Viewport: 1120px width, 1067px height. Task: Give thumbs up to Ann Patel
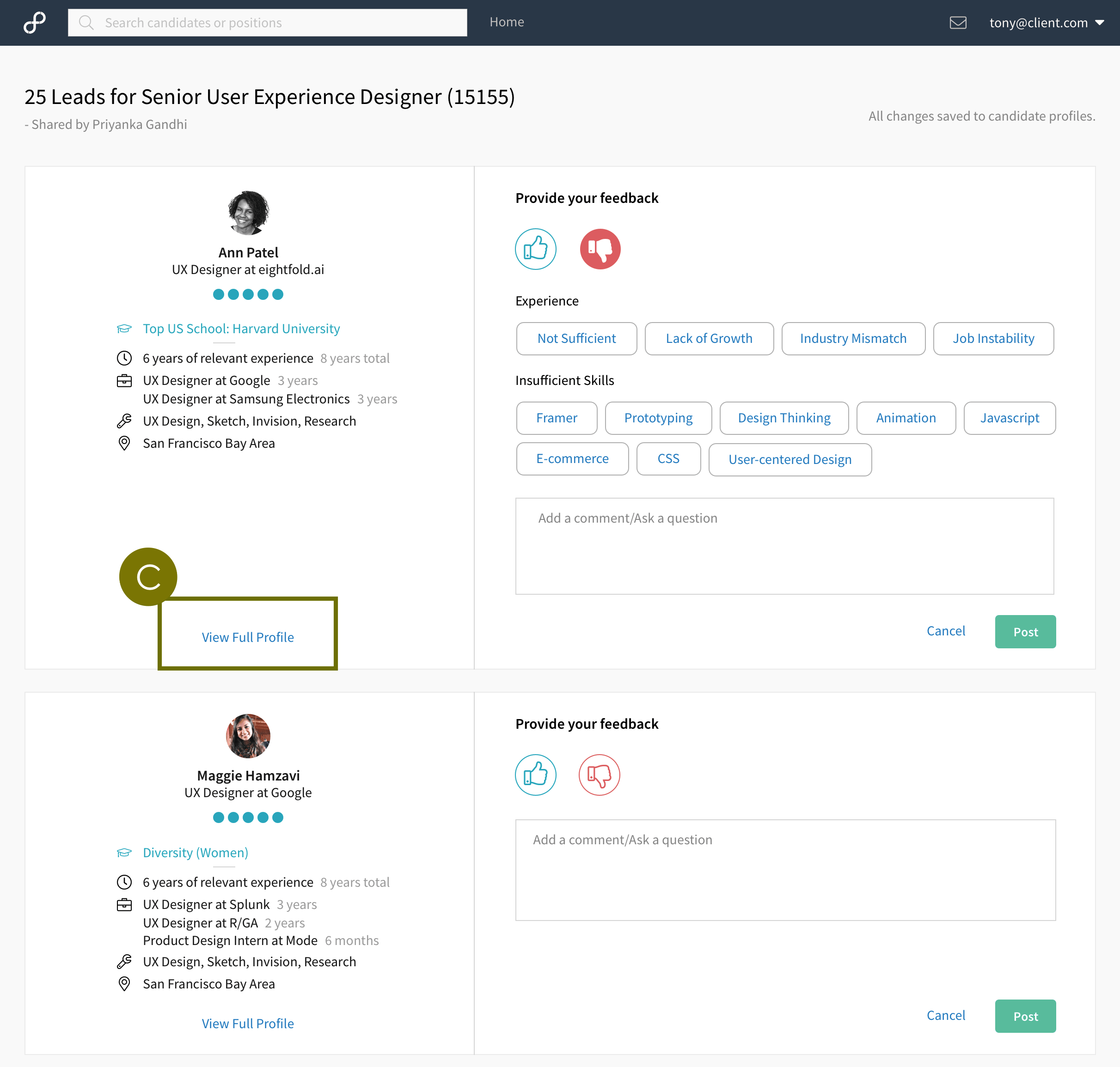click(535, 249)
